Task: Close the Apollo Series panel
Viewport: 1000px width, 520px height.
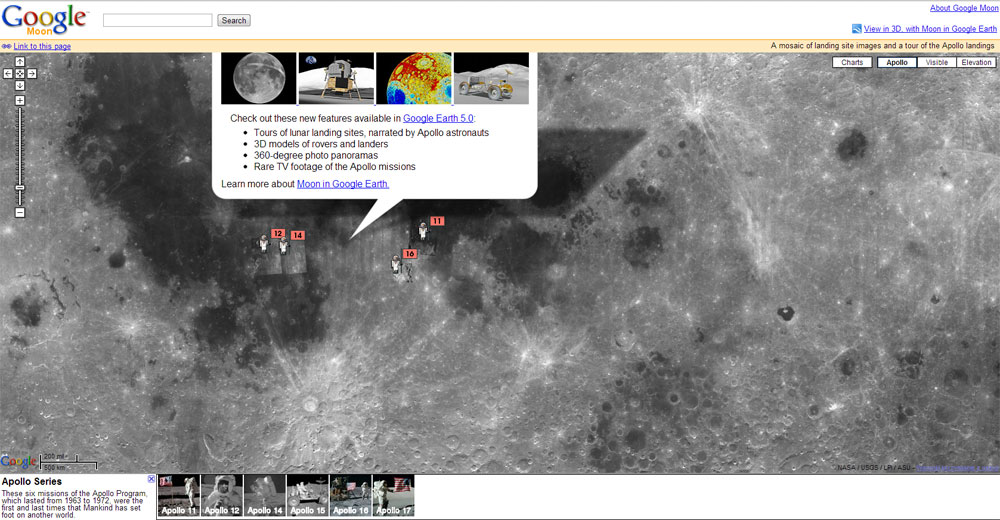Action: [x=151, y=479]
